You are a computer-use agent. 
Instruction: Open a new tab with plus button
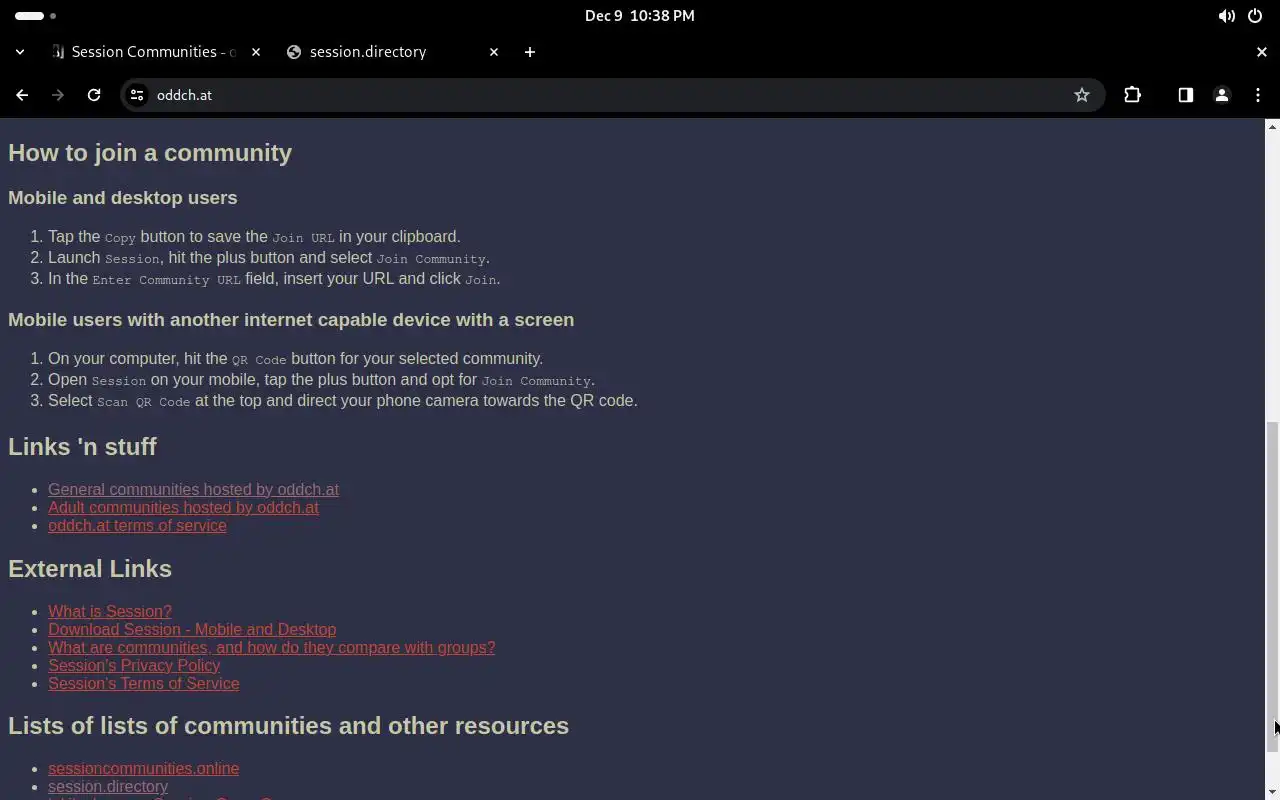pyautogui.click(x=530, y=52)
